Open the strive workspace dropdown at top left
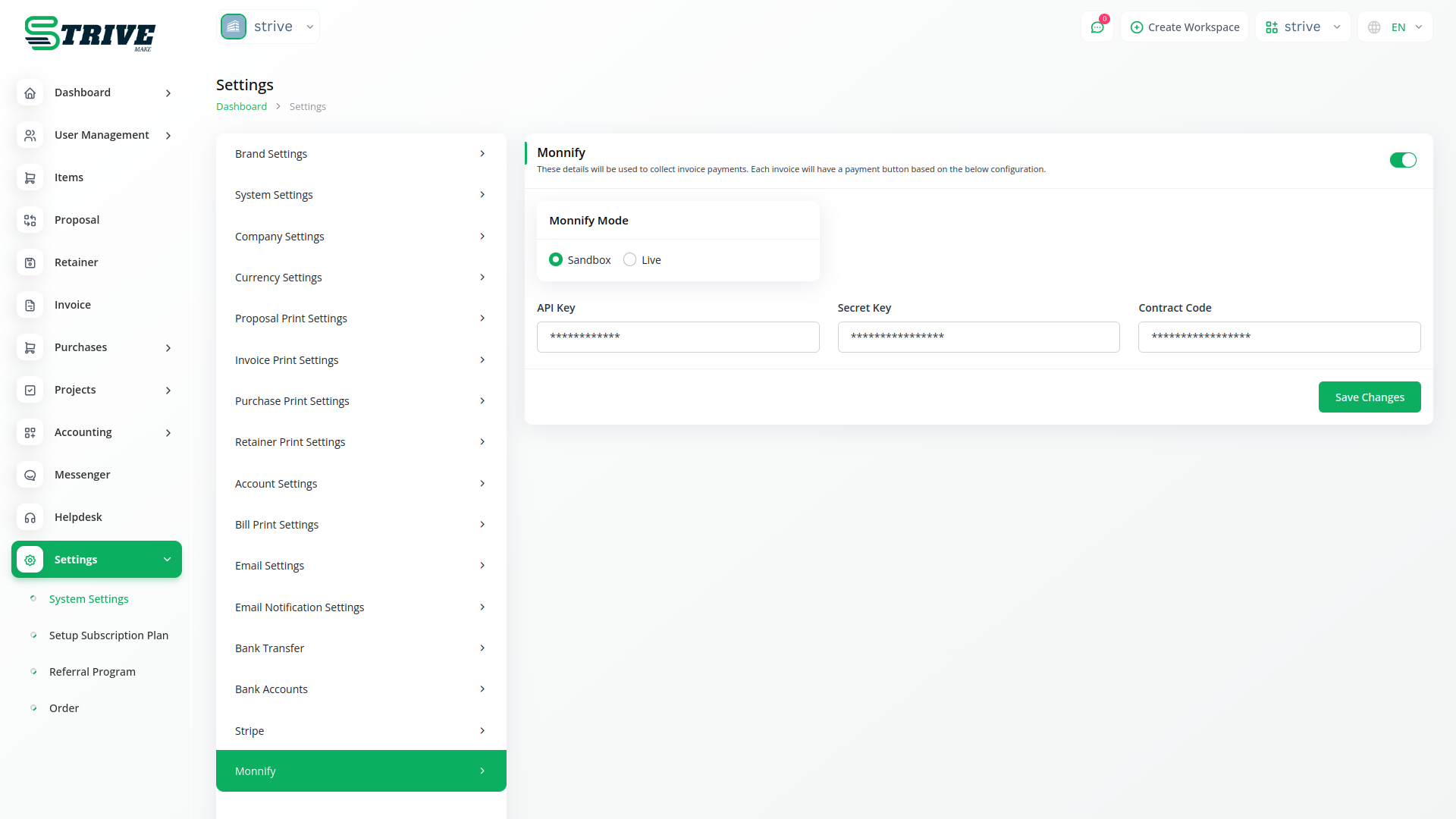This screenshot has width=1456, height=819. (268, 27)
